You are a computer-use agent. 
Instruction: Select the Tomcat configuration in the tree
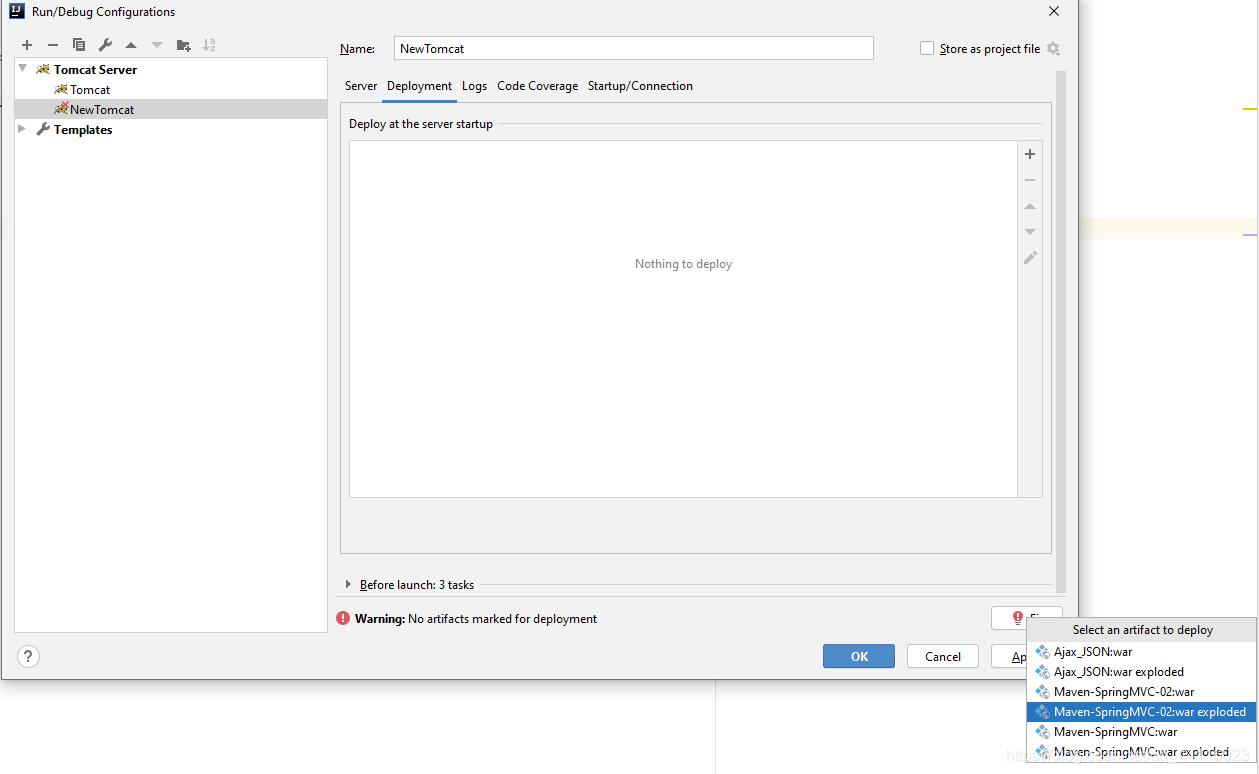point(90,89)
